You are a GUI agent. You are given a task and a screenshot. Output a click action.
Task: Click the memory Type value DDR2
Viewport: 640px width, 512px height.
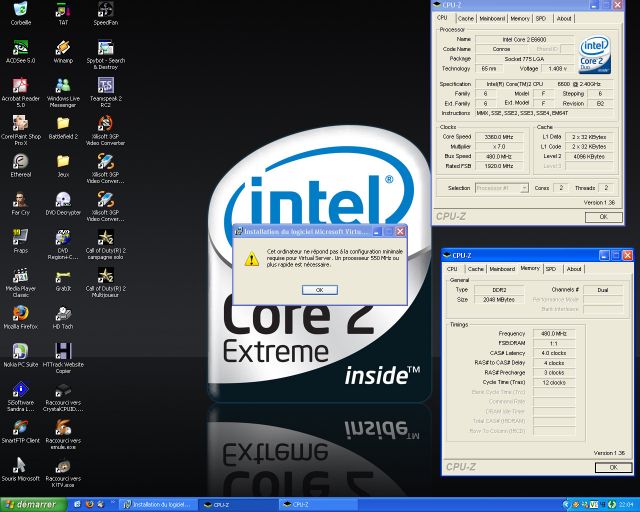[499, 290]
